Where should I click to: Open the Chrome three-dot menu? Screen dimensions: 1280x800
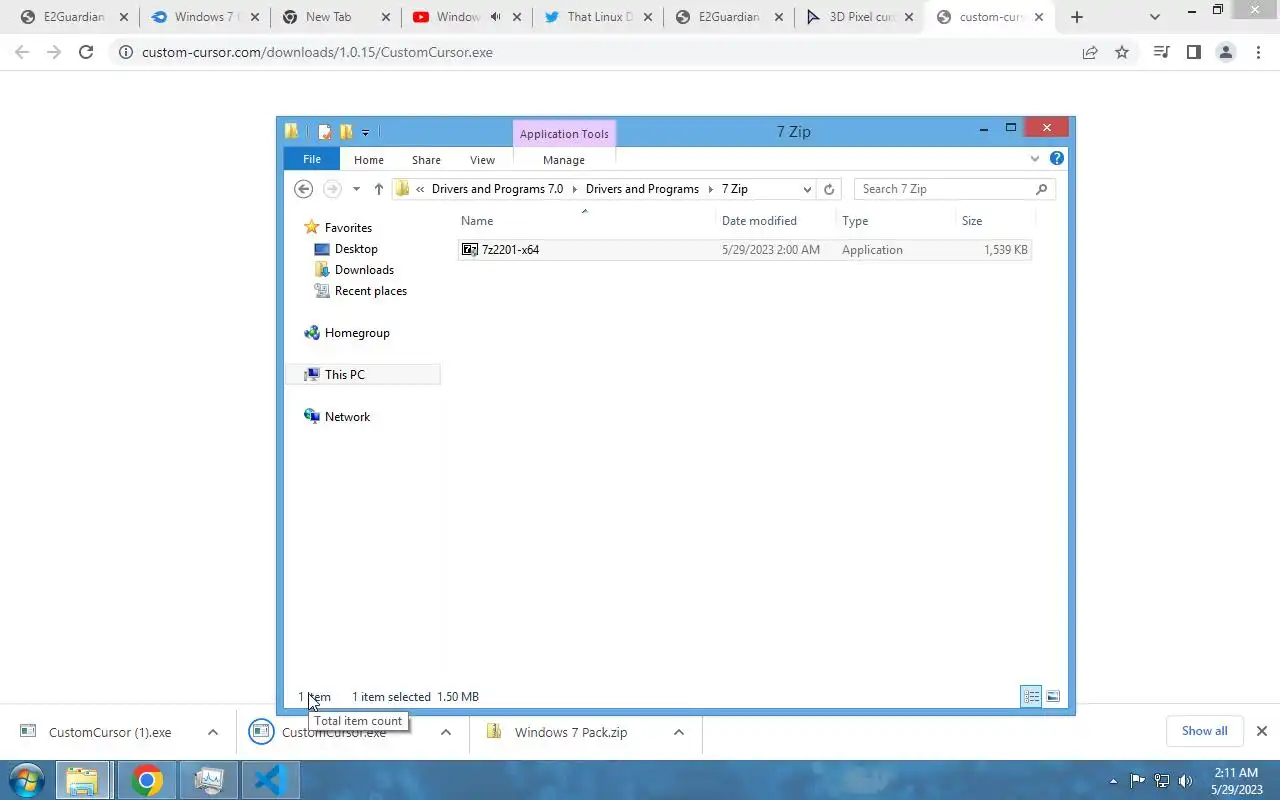click(1258, 52)
